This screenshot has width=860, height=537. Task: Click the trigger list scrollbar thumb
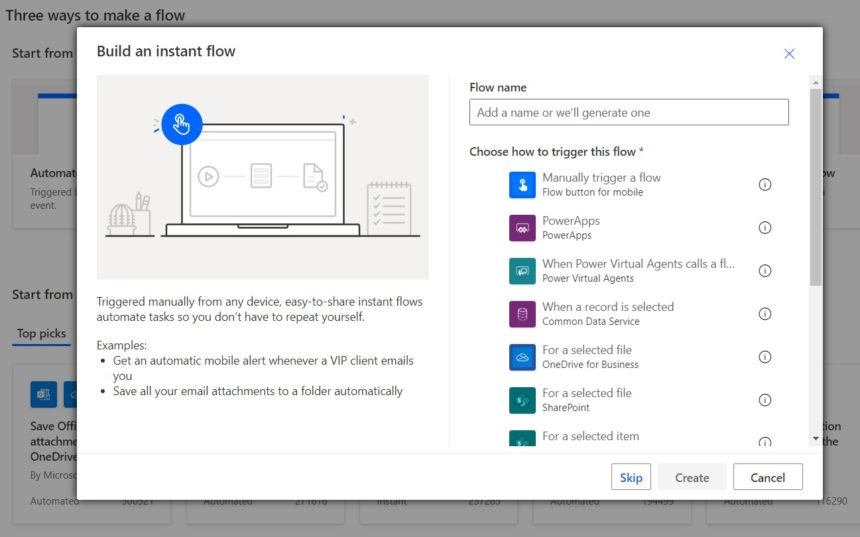coord(816,186)
